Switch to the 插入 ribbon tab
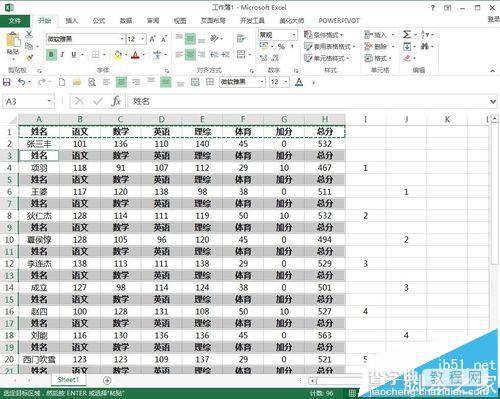The image size is (500, 399). (x=71, y=21)
